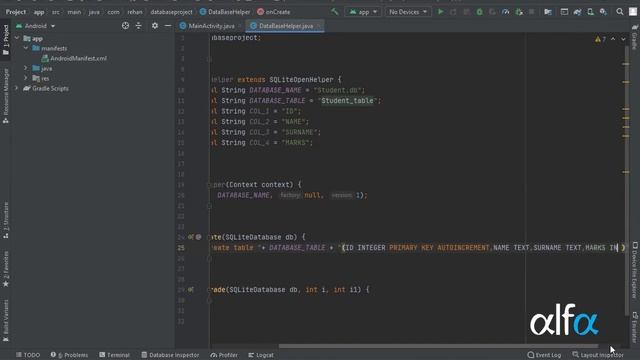Go to next highlighted error arrow
The width and height of the screenshot is (640, 360).
pos(623,39)
